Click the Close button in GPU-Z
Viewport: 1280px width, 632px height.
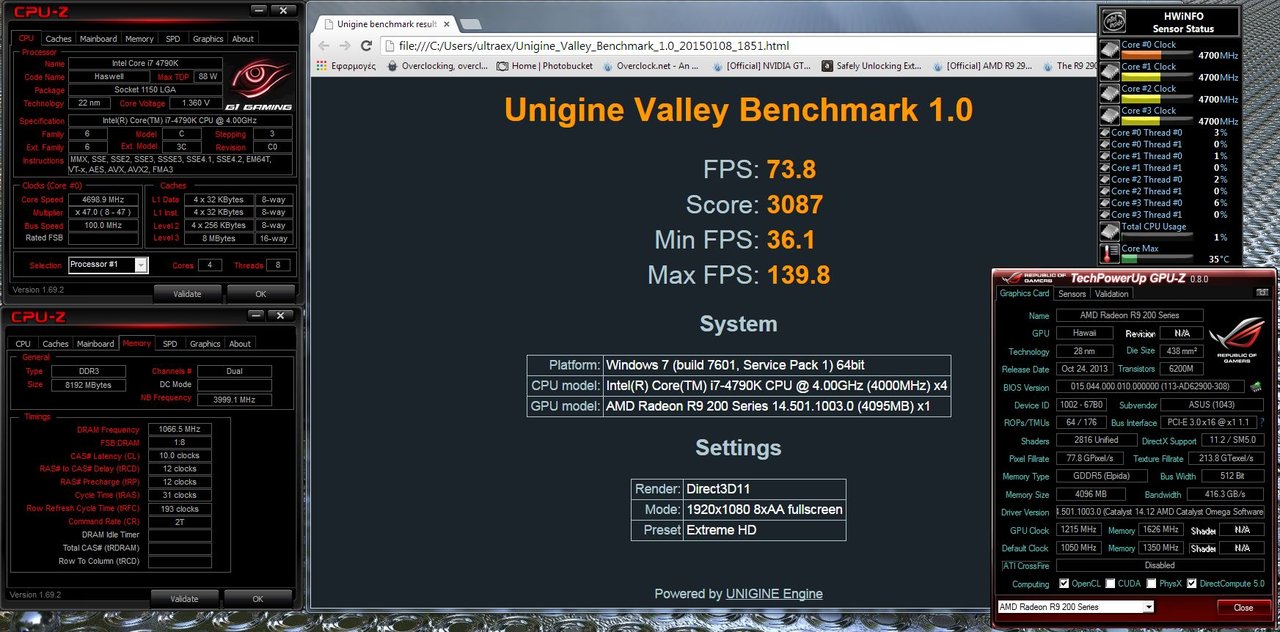(1243, 607)
